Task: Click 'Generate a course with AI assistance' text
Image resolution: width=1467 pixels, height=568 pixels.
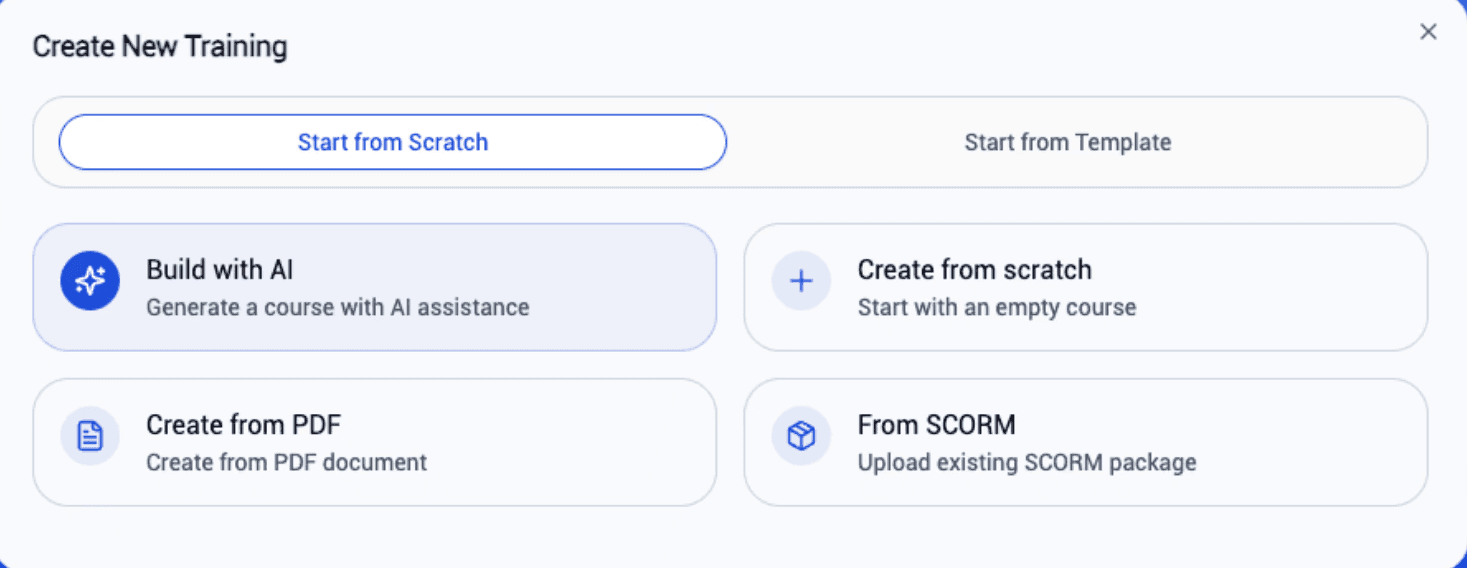Action: (338, 307)
